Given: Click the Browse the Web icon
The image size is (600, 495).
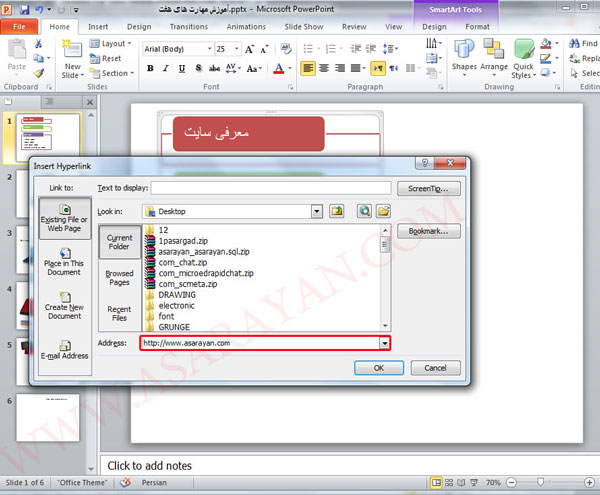Looking at the screenshot, I should pyautogui.click(x=365, y=211).
